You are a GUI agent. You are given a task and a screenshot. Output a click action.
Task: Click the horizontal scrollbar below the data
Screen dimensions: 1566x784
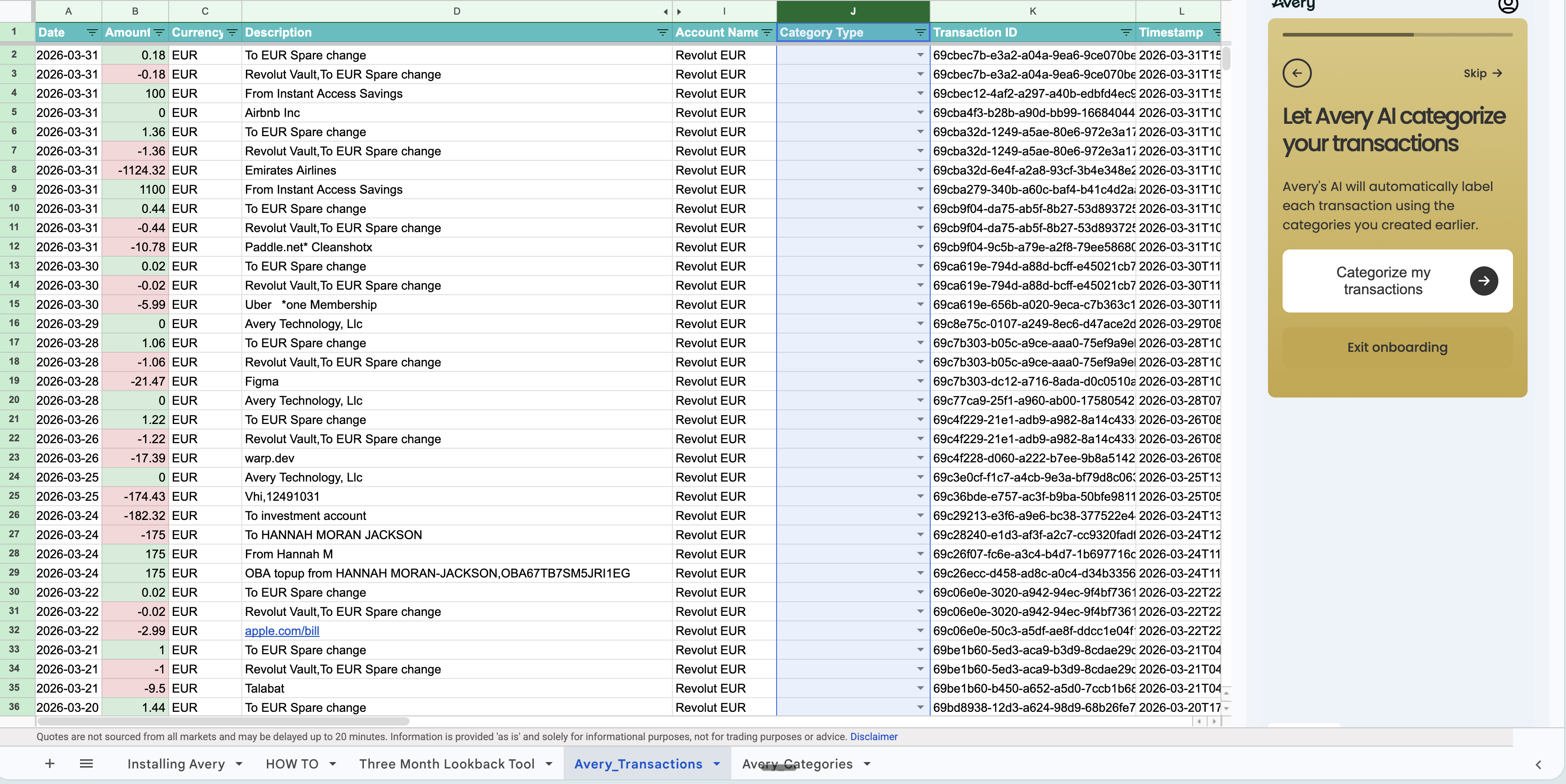[x=225, y=722]
